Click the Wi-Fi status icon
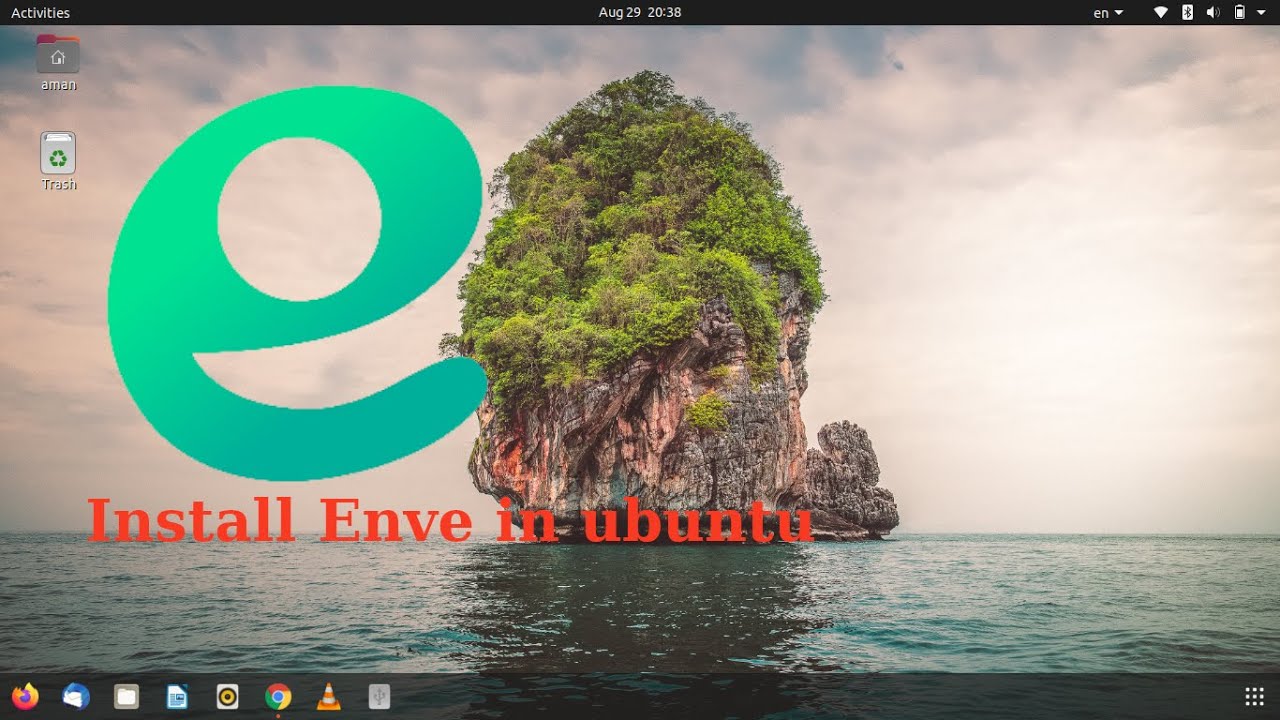This screenshot has width=1280, height=720. (x=1161, y=12)
